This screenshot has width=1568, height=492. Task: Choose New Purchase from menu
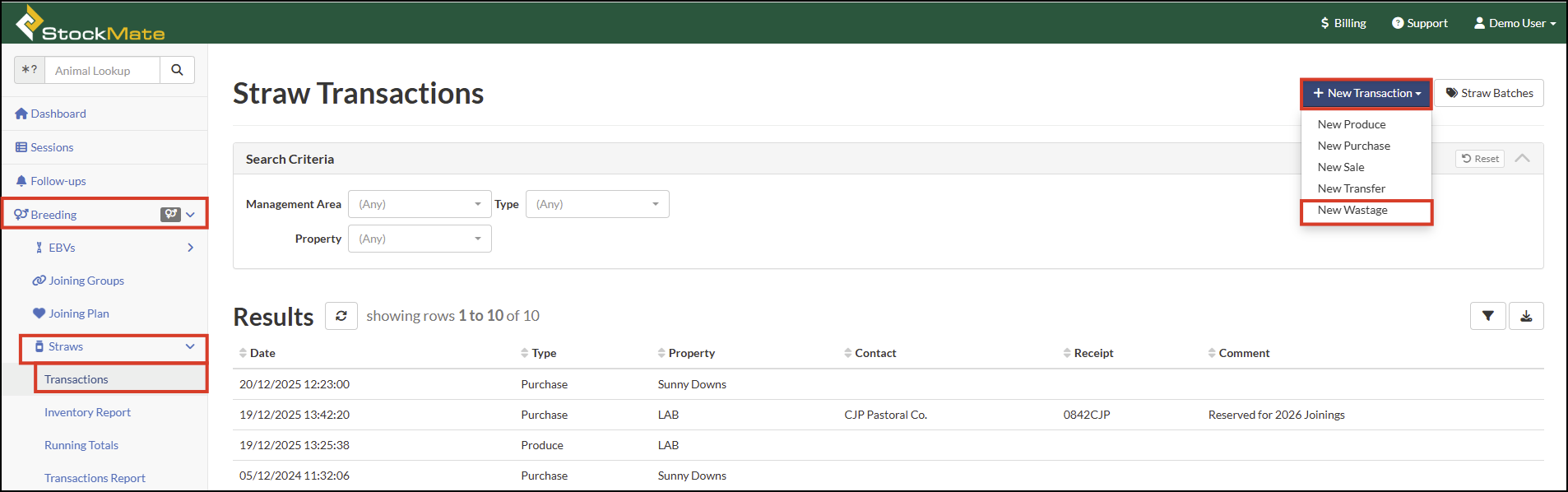[x=1354, y=146]
